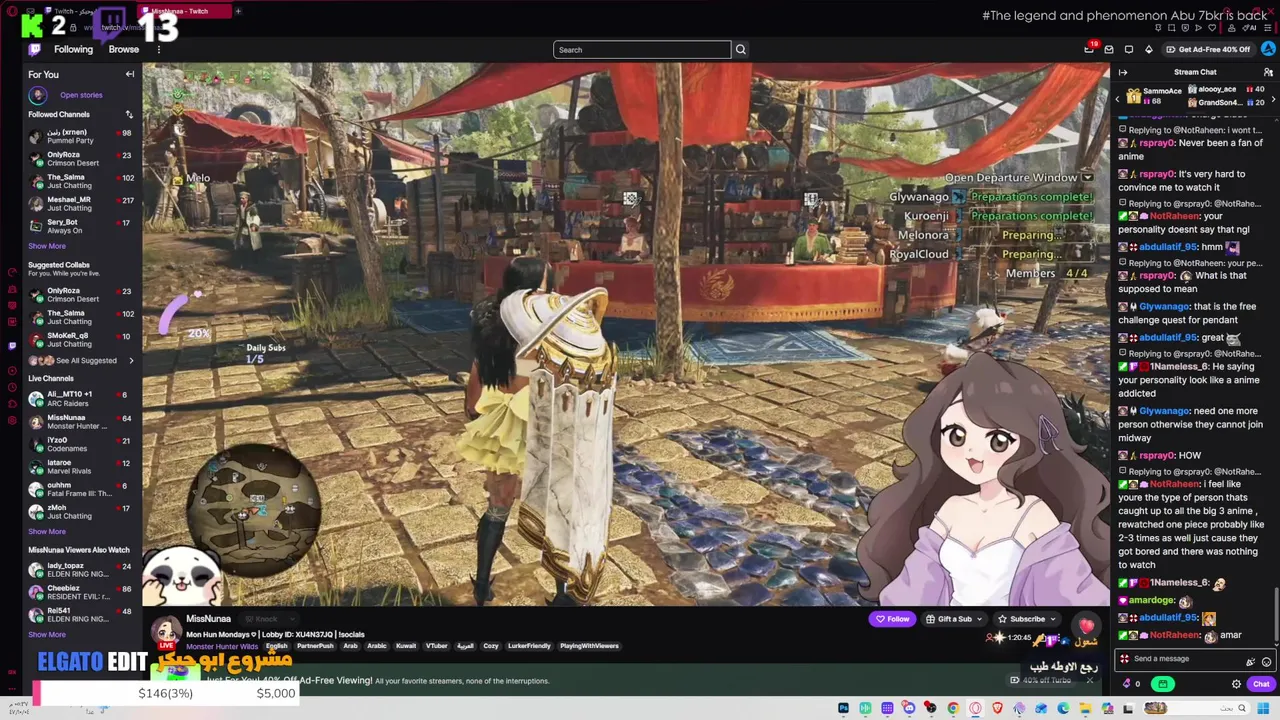Open the browser AI assistant button
1280x720 pixels.
[1250, 27]
